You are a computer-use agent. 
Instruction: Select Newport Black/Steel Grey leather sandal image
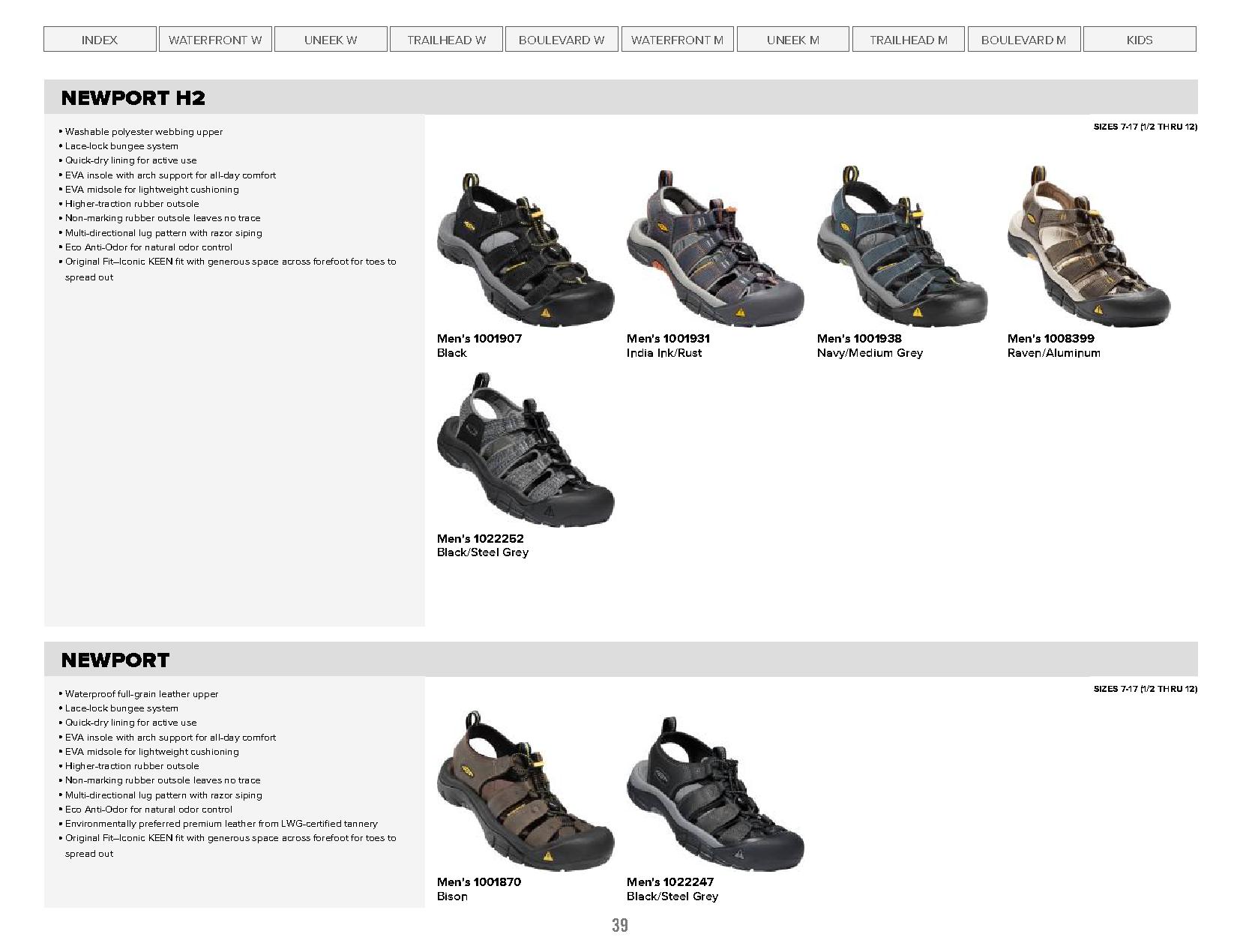tap(715, 795)
